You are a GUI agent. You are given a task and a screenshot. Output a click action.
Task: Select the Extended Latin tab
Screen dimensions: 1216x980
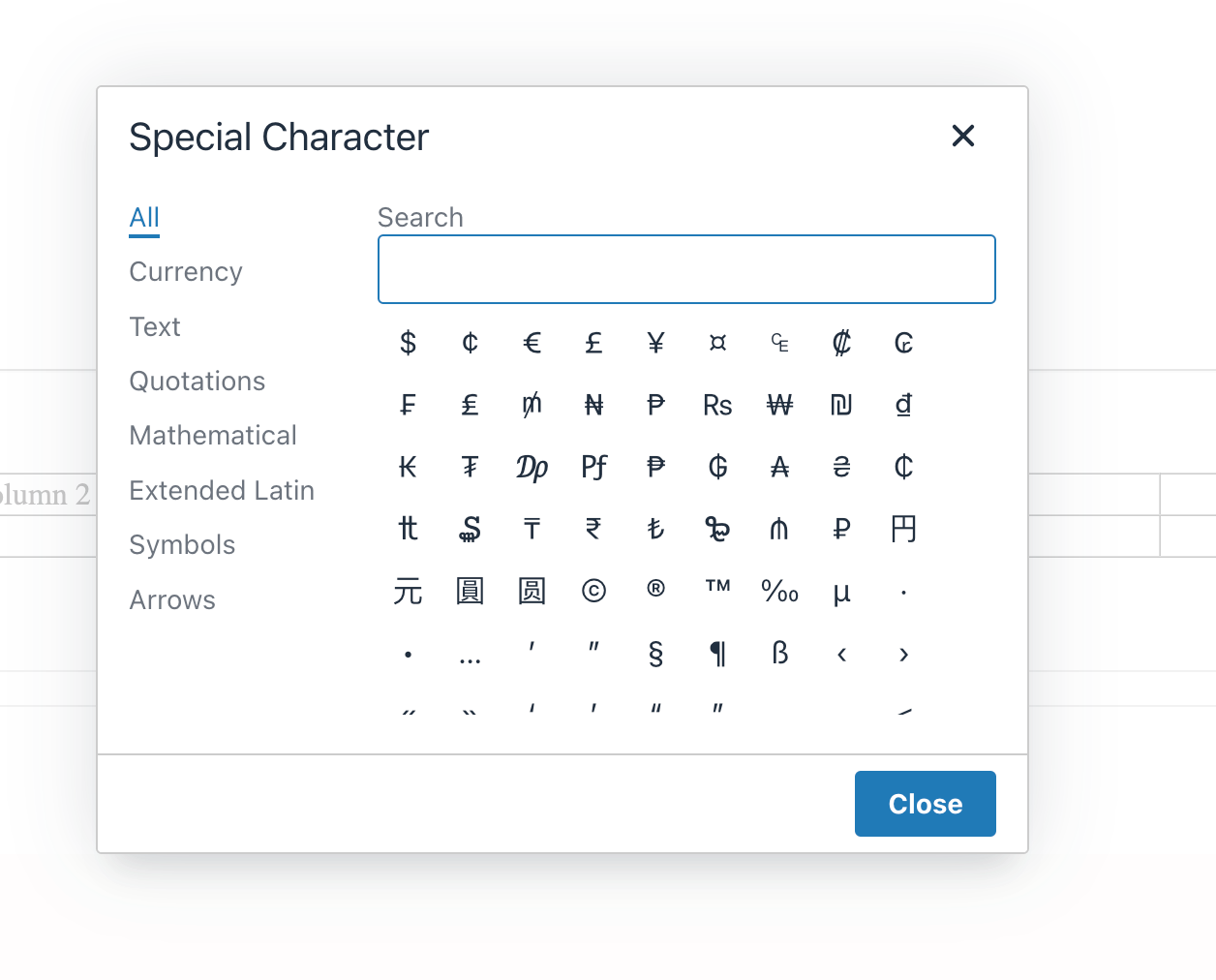pos(222,491)
